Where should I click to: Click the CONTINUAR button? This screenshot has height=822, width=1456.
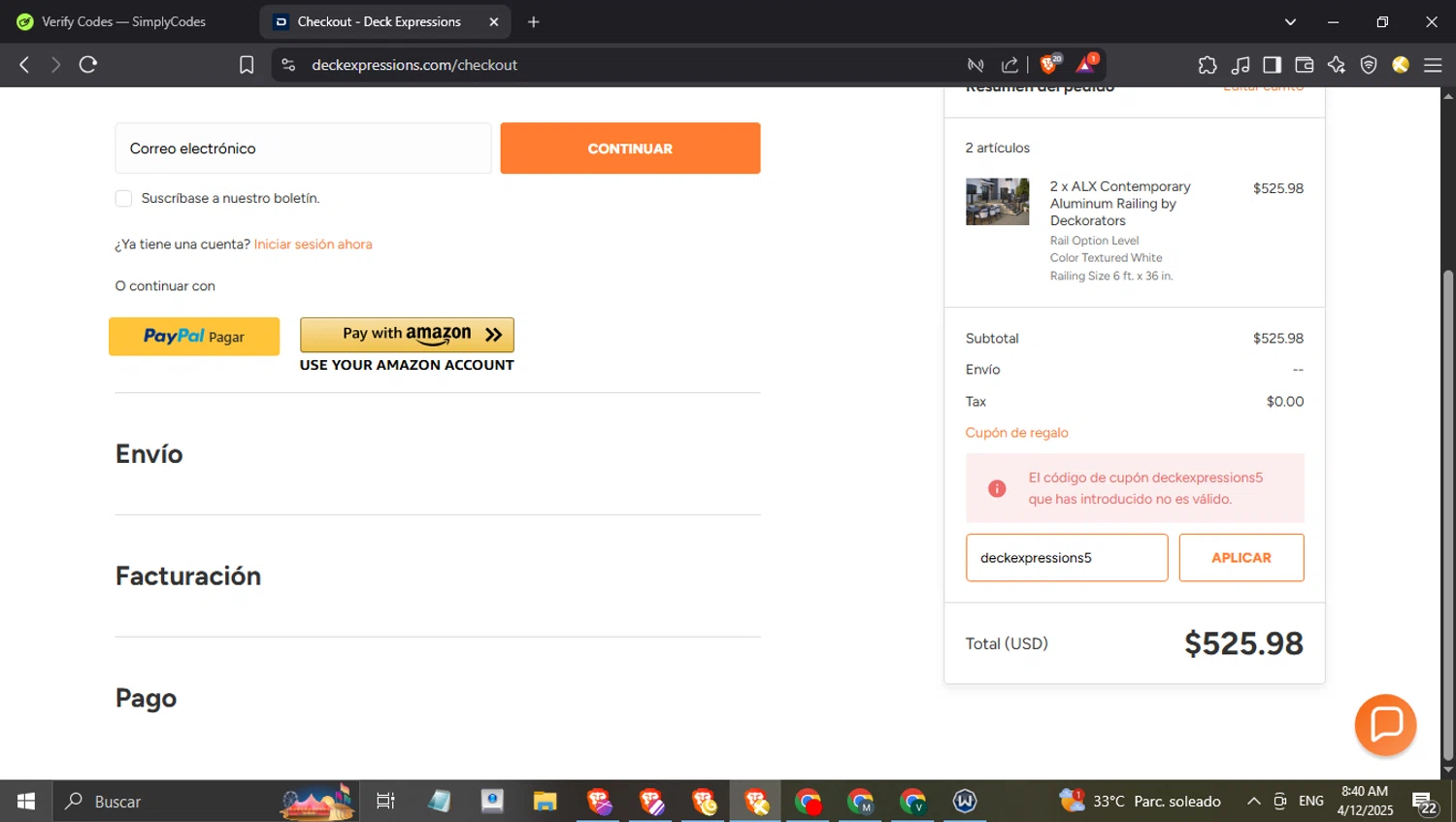click(630, 148)
